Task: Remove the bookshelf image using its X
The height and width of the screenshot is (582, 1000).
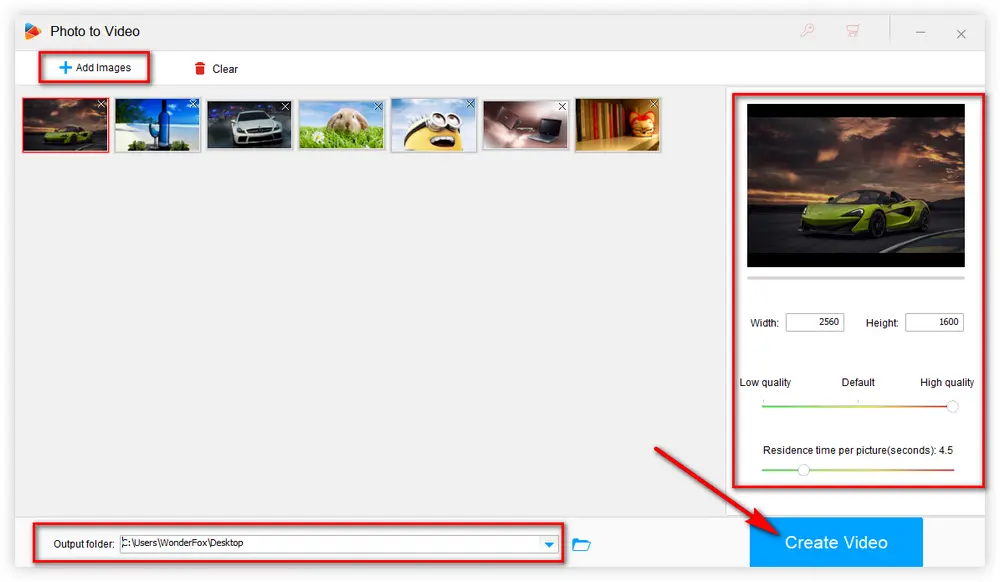Action: click(x=654, y=104)
